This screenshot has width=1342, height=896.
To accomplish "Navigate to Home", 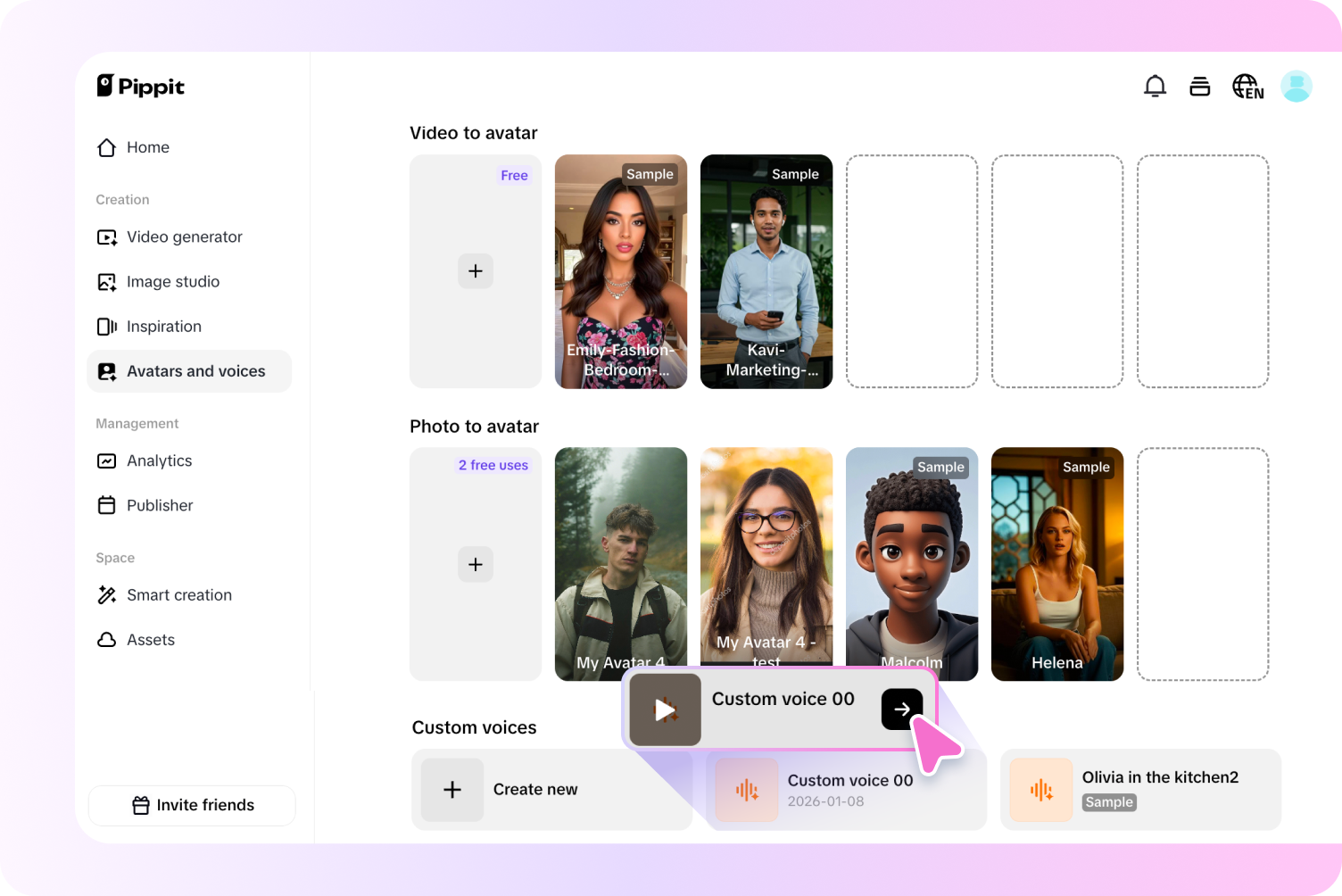I will [148, 147].
